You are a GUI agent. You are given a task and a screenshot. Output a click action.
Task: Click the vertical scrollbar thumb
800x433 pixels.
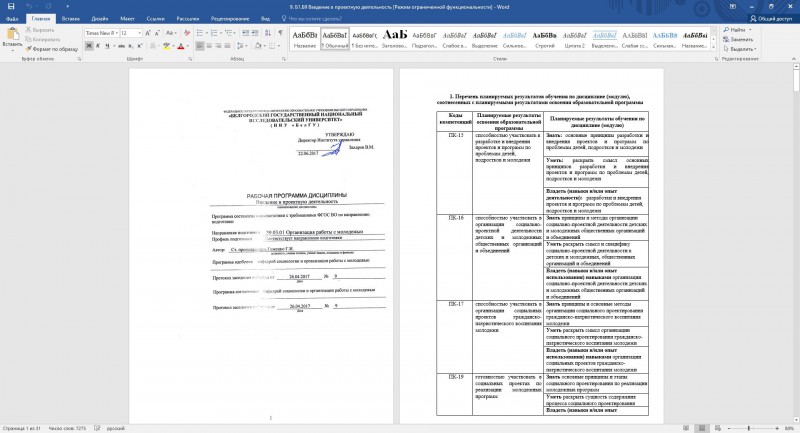(x=796, y=80)
